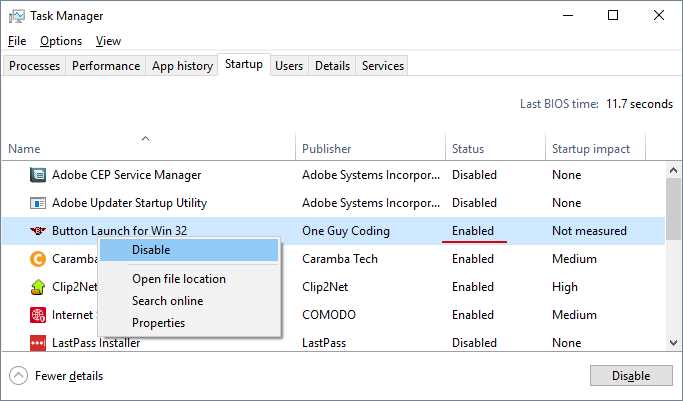
Task: Select the Adobe CEP Service Manager row name
Action: click(127, 175)
